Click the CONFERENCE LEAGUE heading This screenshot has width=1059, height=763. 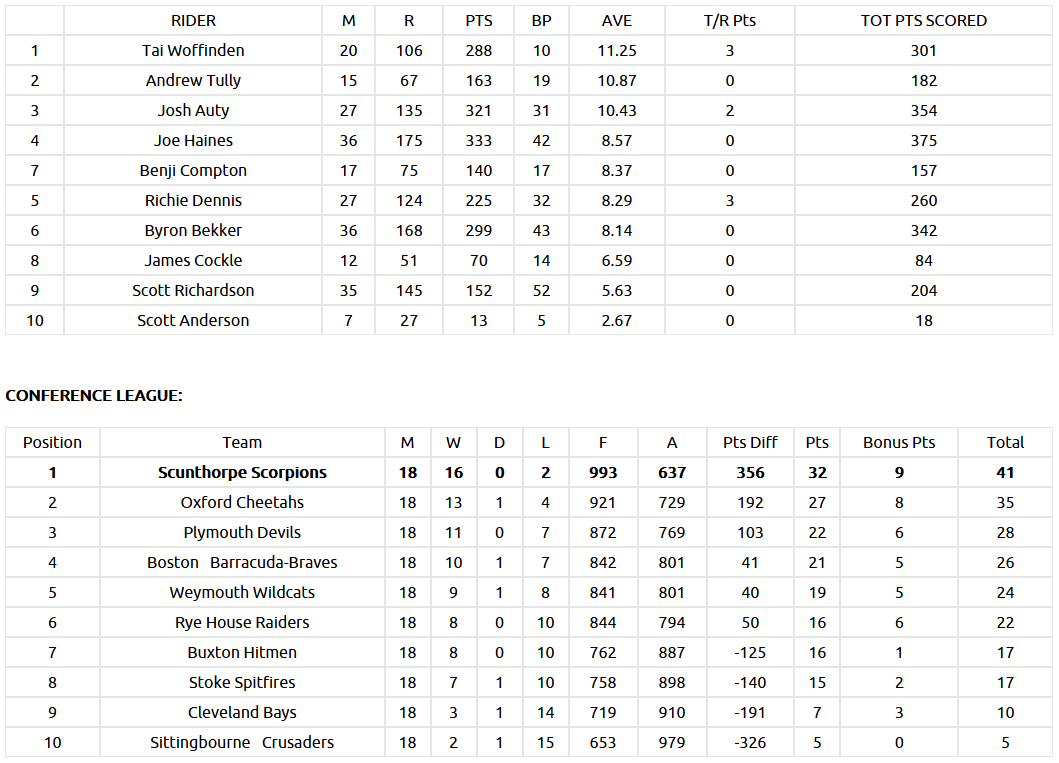(x=94, y=395)
